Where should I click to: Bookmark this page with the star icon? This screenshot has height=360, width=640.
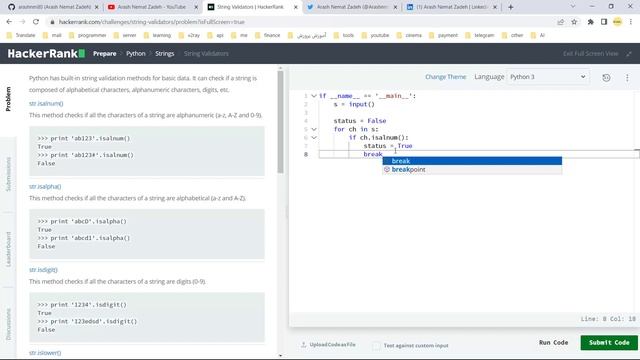coord(574,22)
